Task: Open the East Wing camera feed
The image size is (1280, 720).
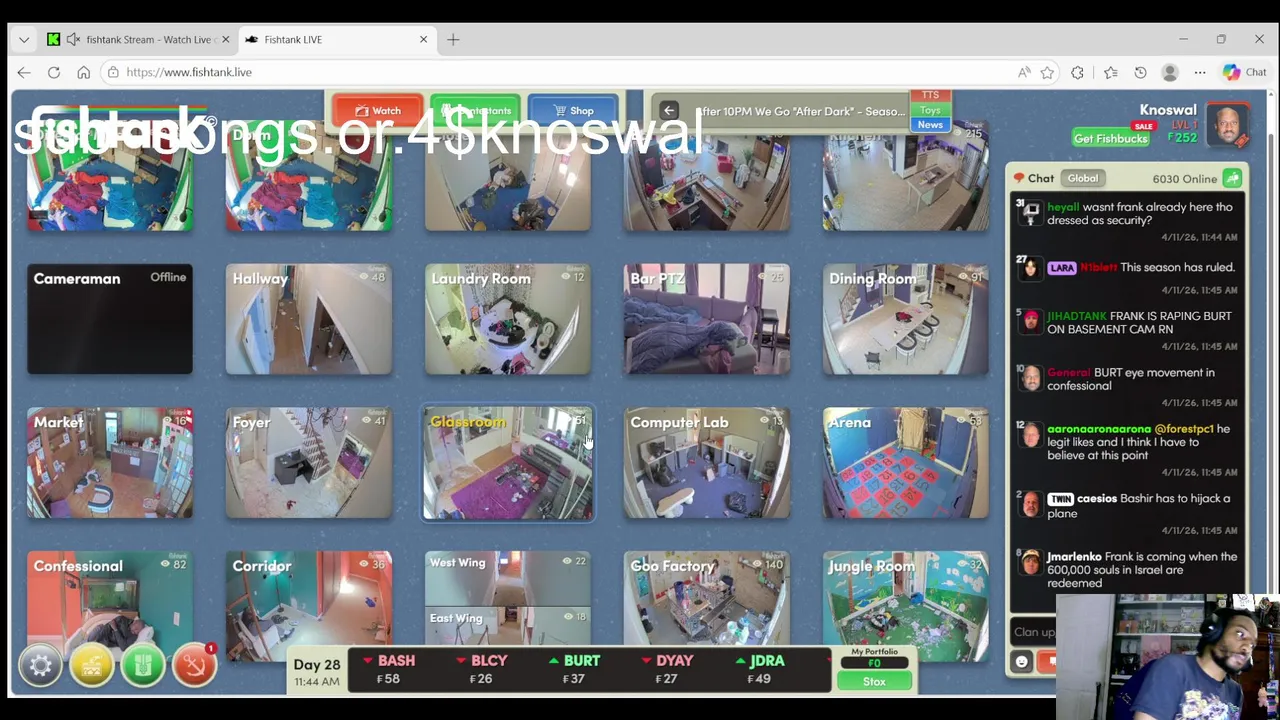Action: pyautogui.click(x=508, y=628)
